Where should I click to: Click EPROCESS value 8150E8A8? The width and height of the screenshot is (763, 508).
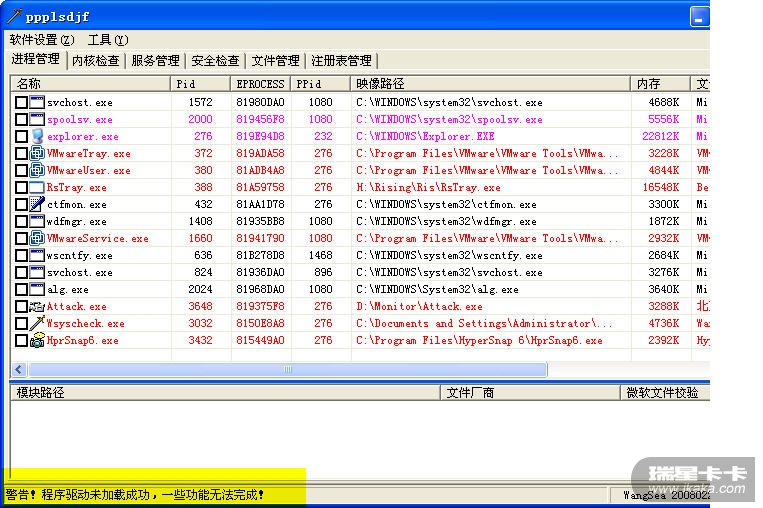(260, 323)
